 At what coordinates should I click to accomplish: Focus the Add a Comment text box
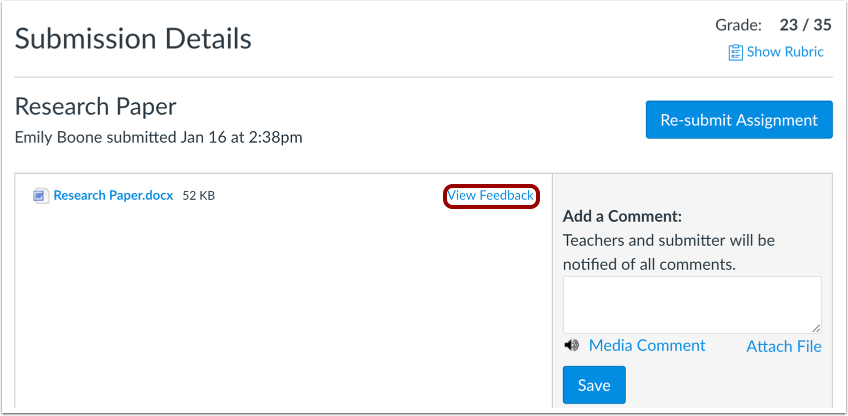(x=692, y=305)
